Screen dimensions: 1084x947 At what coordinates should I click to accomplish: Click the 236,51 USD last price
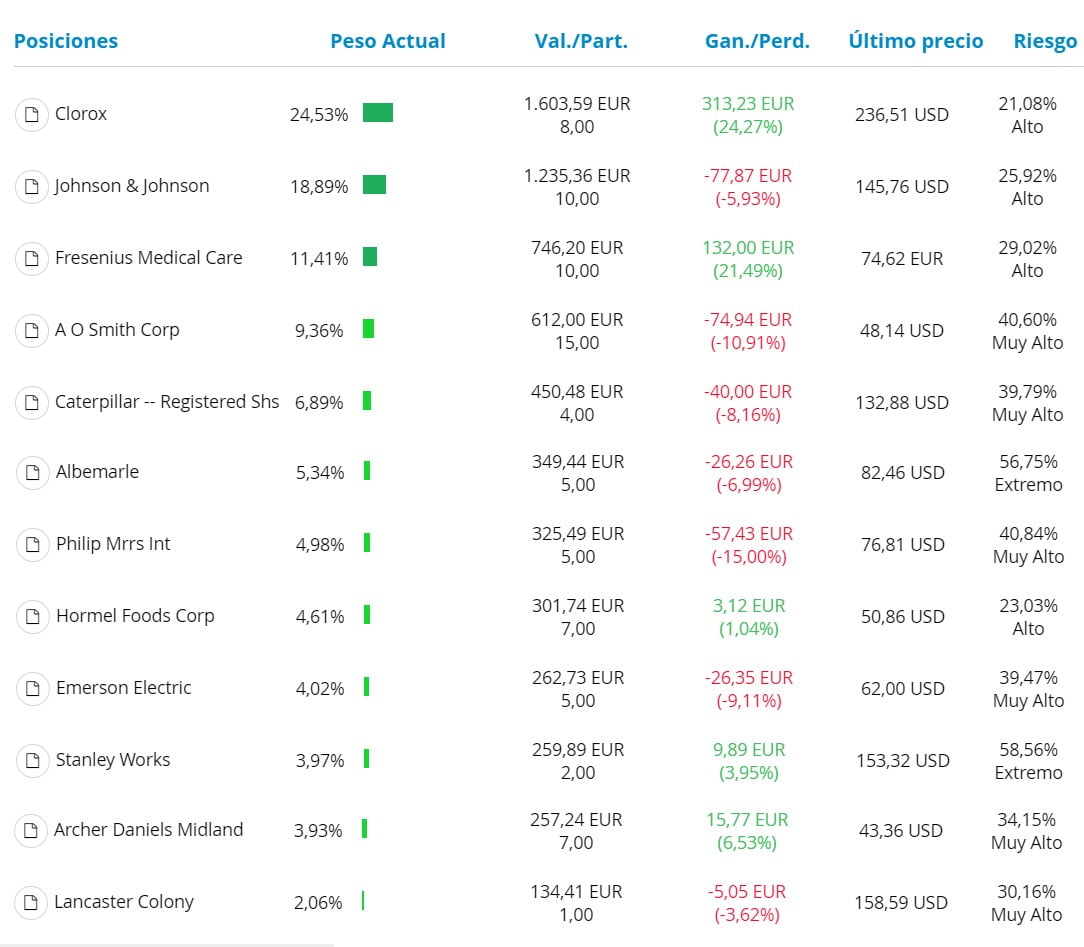901,115
